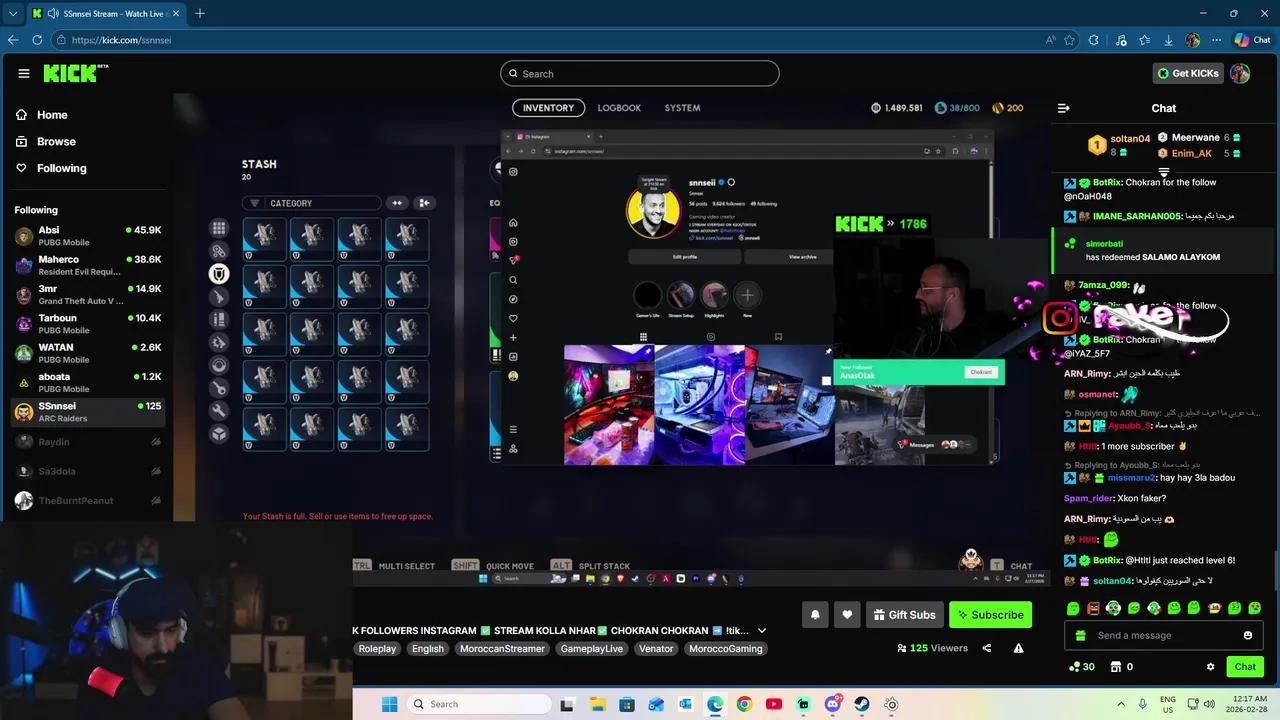Image resolution: width=1280 pixels, height=720 pixels.
Task: Report the stream with warning triangle icon
Action: [1018, 648]
